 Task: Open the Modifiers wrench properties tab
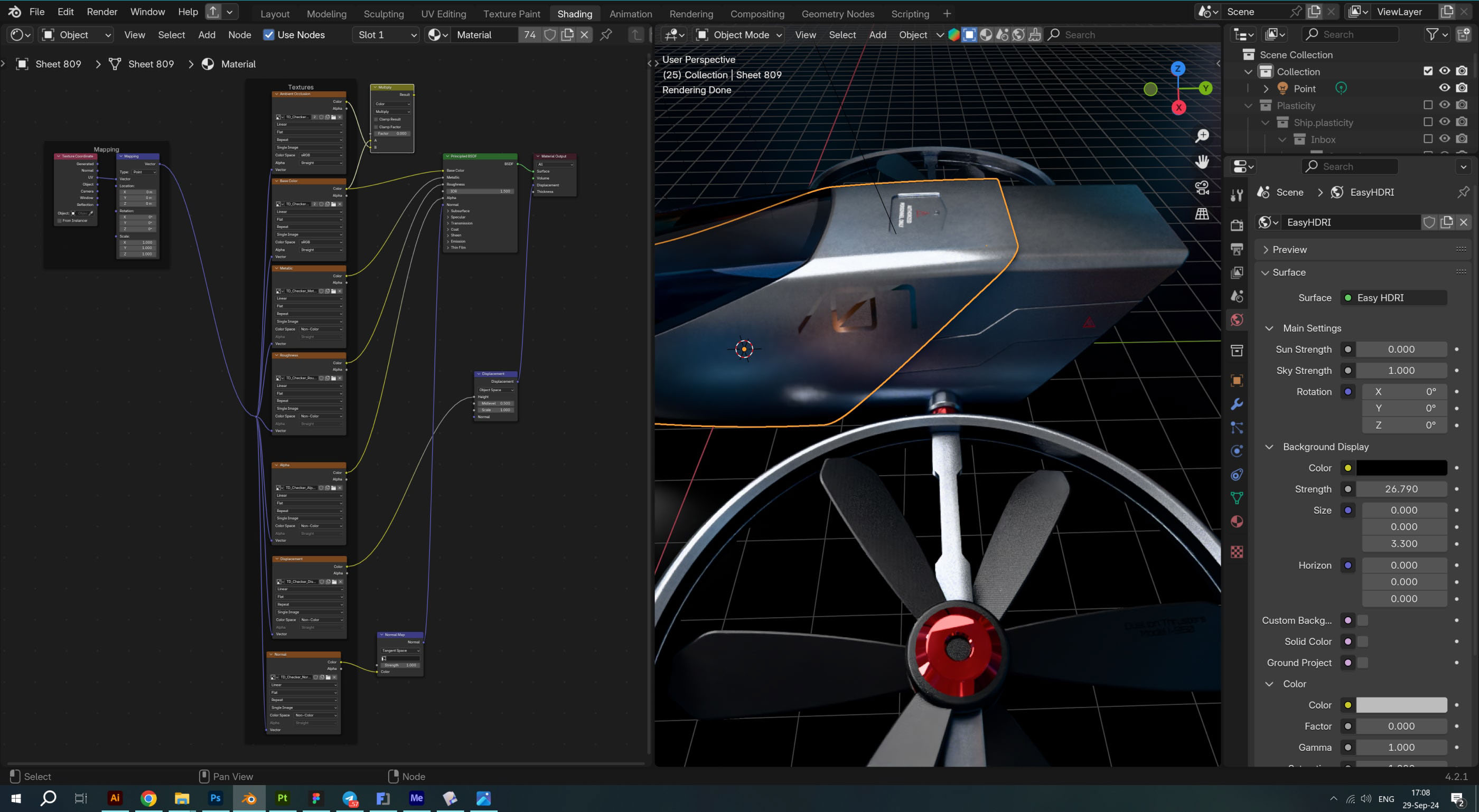(1237, 404)
